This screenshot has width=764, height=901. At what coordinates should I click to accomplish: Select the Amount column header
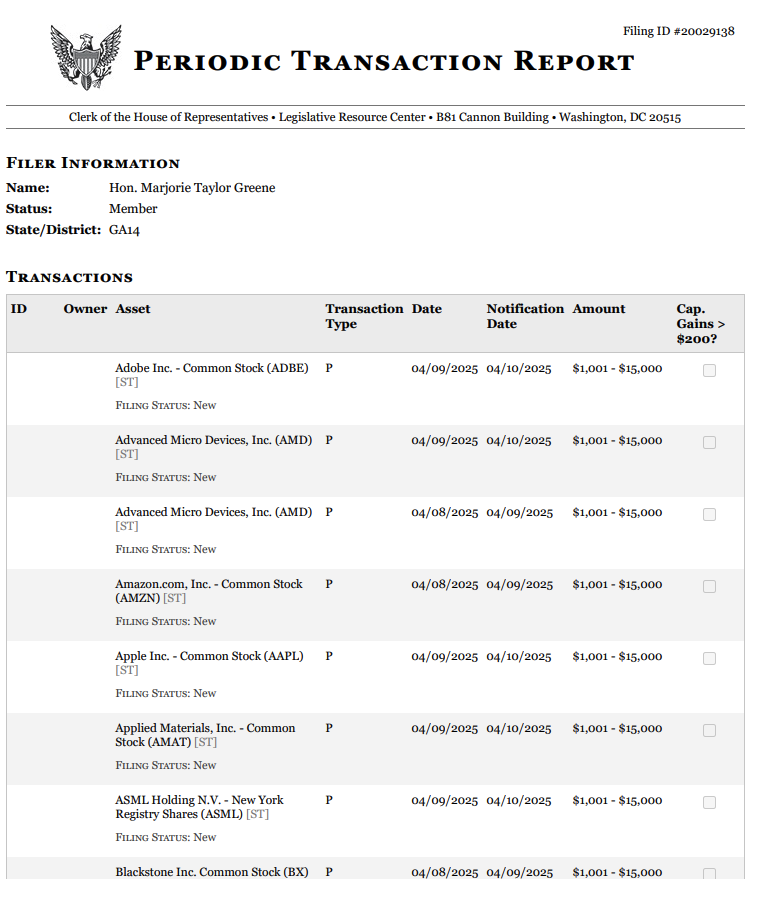pos(599,309)
